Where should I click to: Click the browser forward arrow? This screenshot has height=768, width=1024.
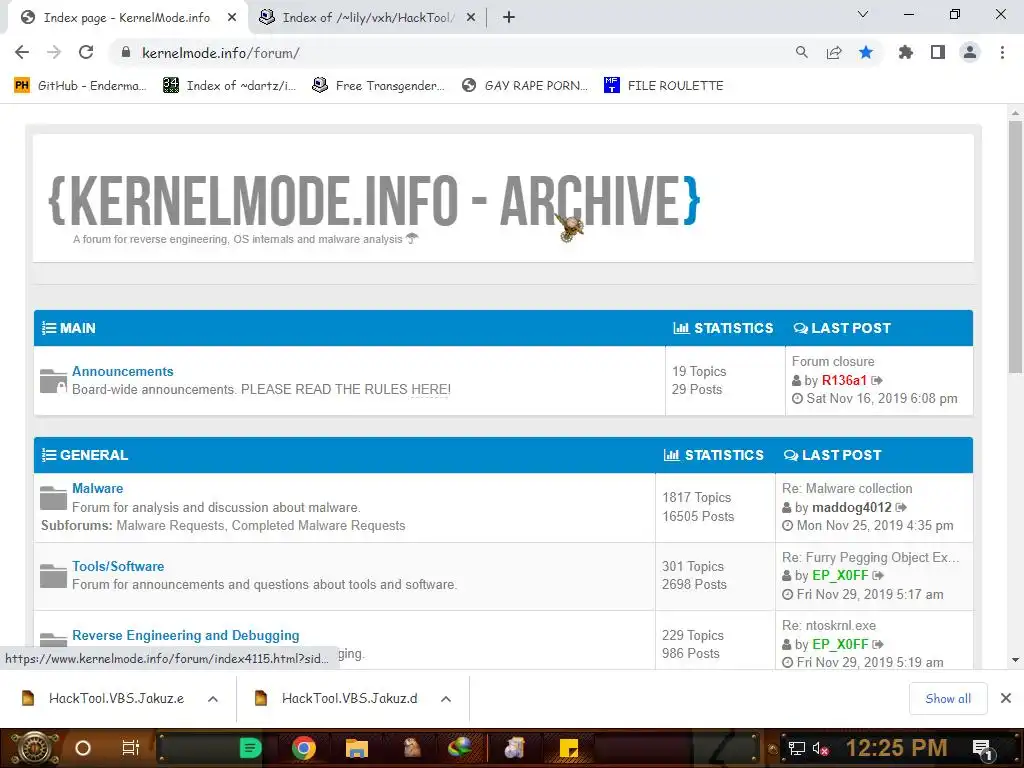point(54,52)
